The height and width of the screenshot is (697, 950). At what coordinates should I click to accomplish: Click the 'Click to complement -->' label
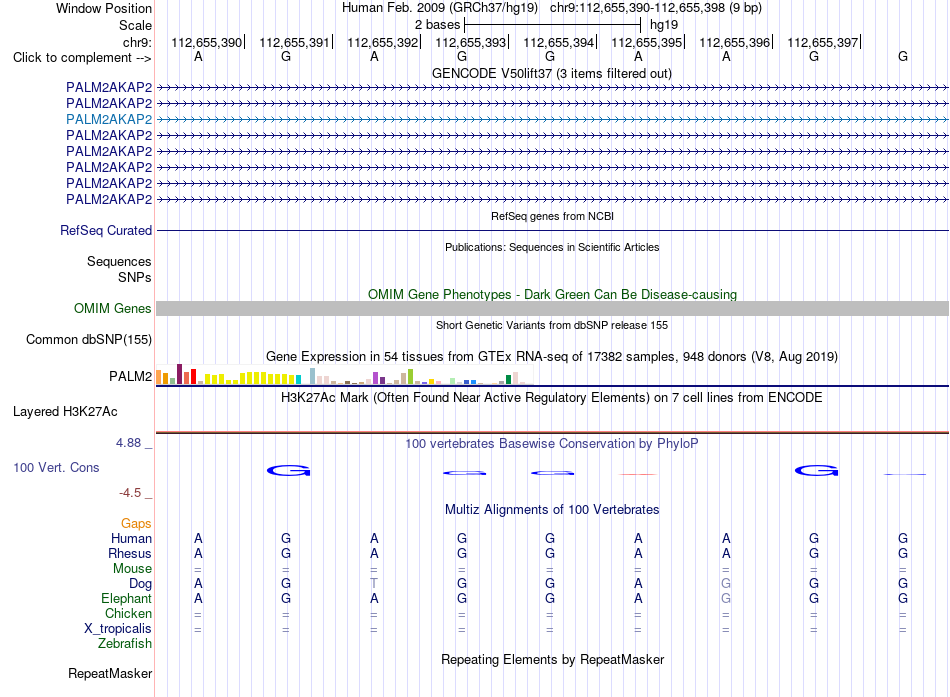tap(82, 58)
